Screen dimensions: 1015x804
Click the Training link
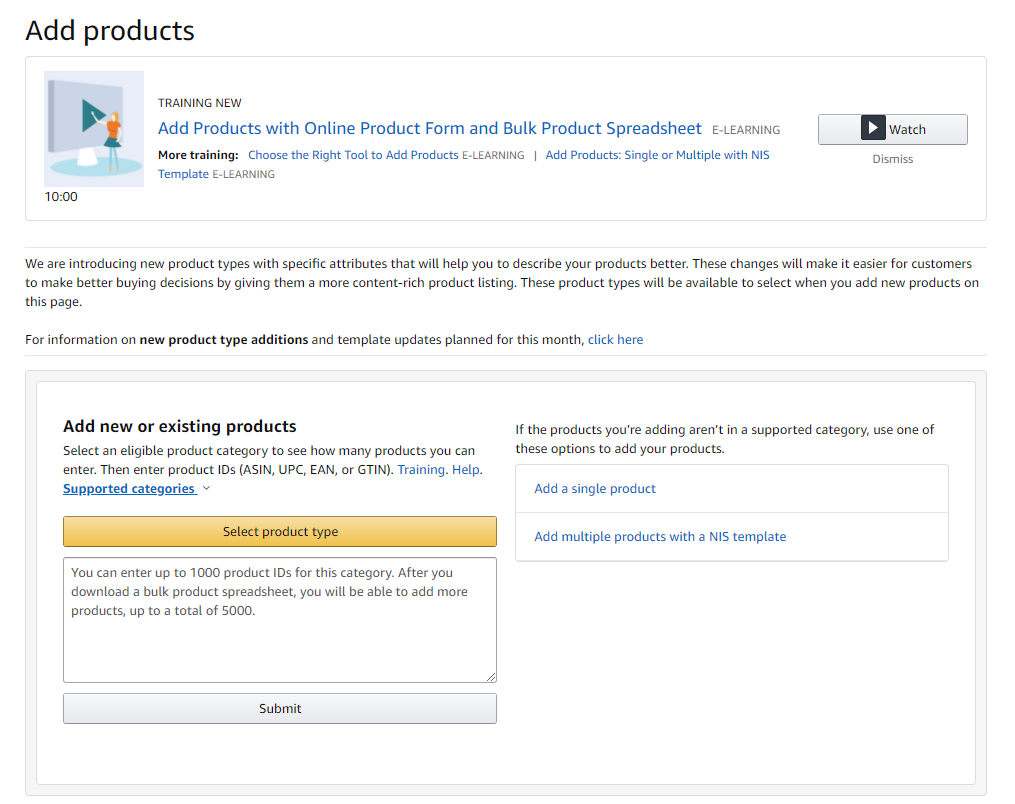pyautogui.click(x=421, y=469)
